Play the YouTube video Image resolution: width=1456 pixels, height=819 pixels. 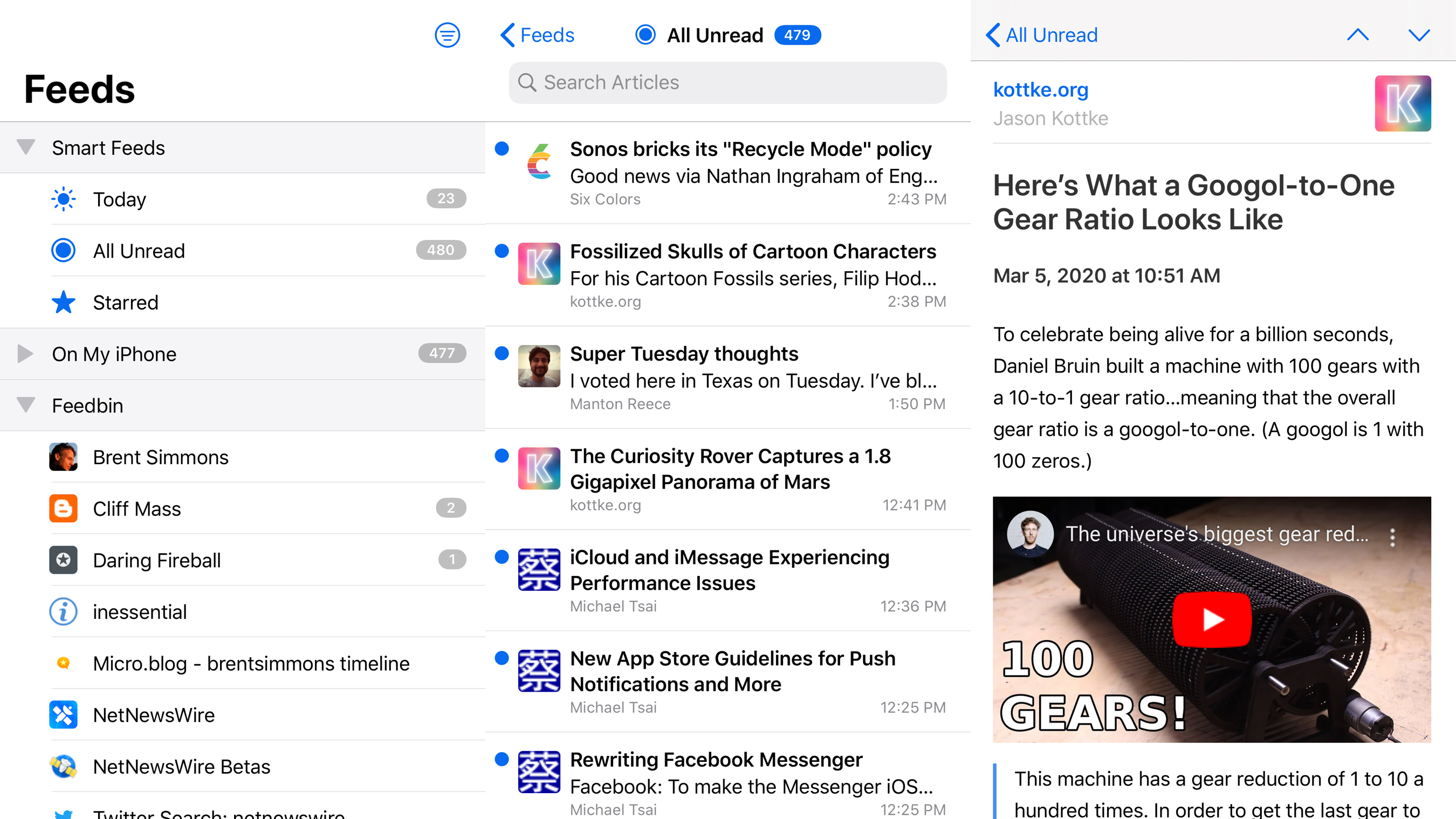point(1212,619)
